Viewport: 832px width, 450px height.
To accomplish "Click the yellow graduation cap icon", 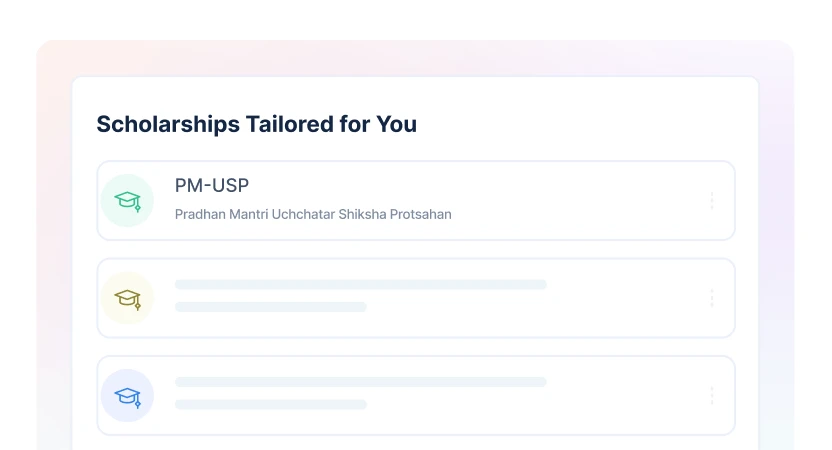I will 127,298.
